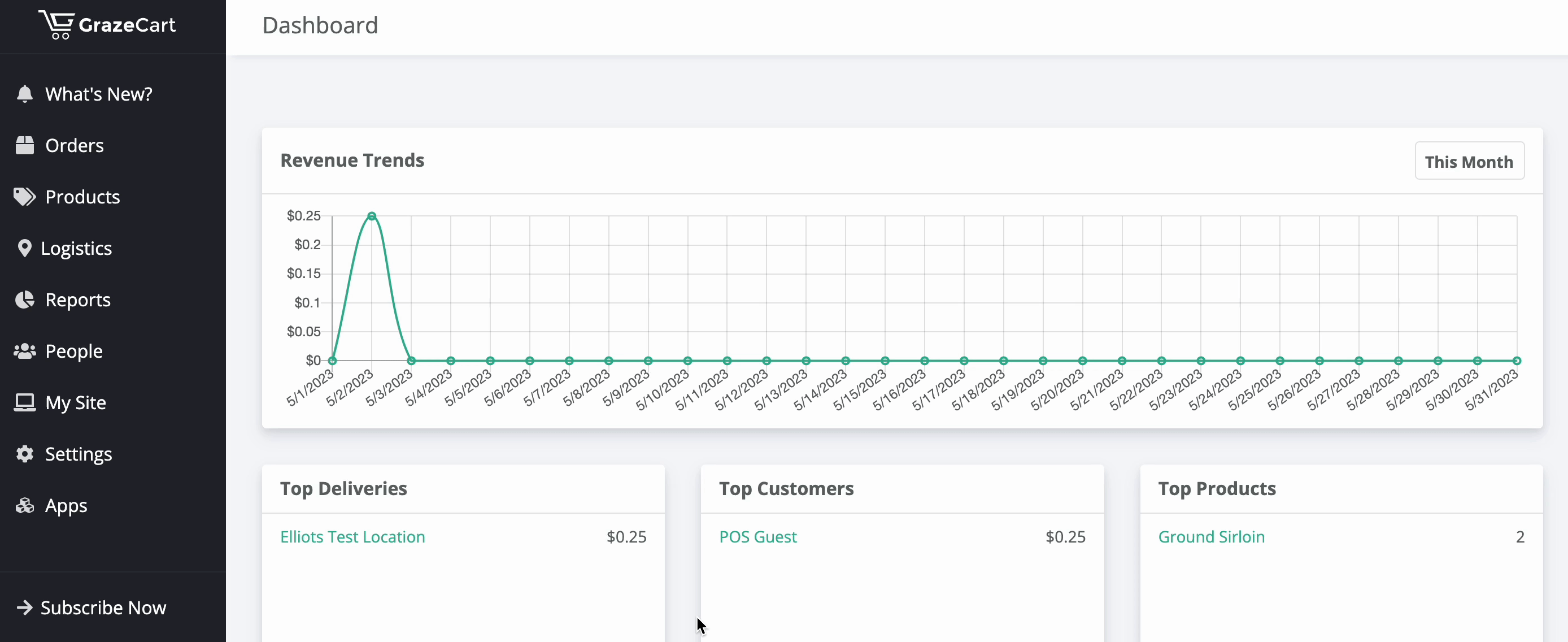Click the $0.15 y-axis label
The height and width of the screenshot is (642, 1568).
304,274
